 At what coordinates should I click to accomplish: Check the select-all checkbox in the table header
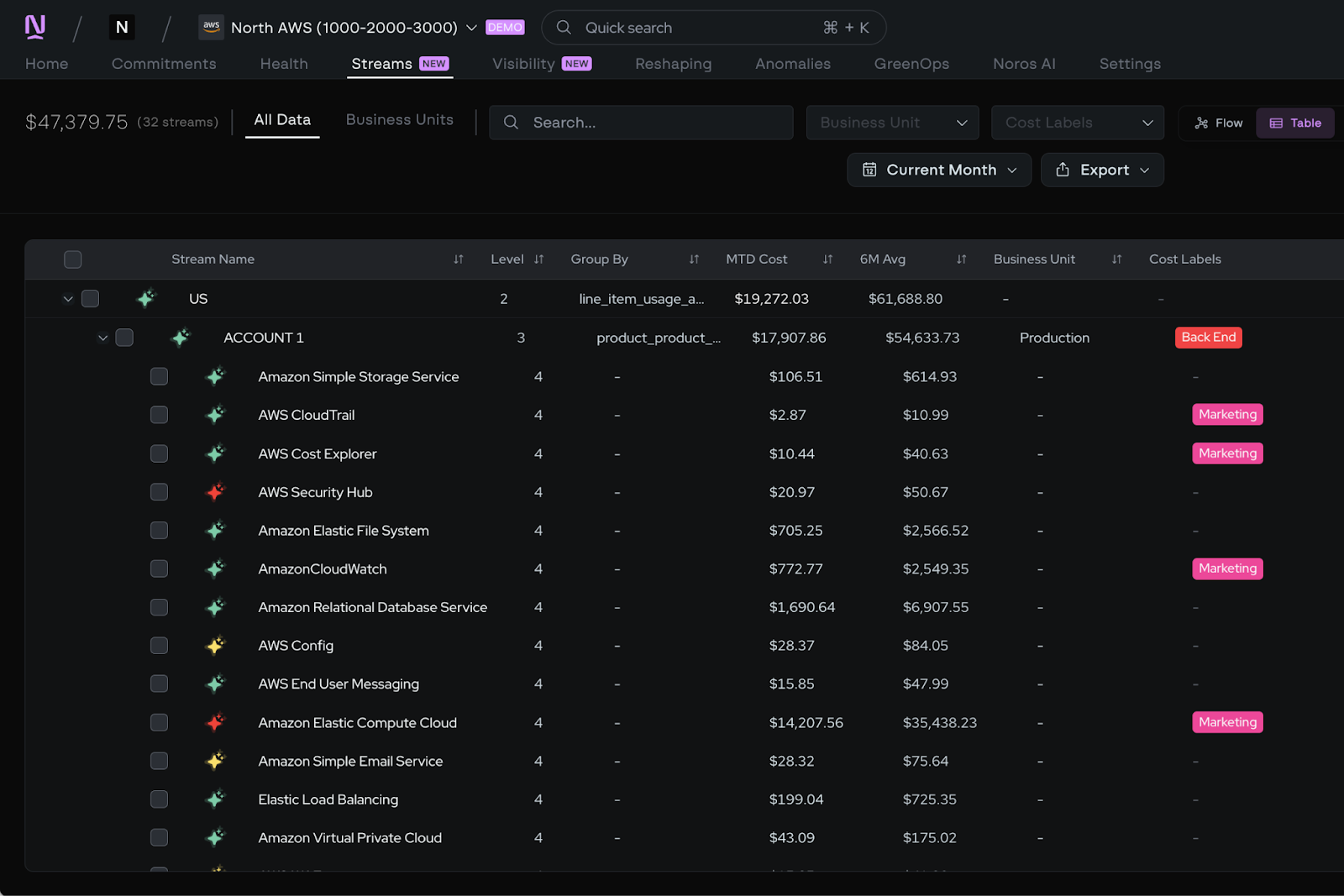click(x=72, y=259)
